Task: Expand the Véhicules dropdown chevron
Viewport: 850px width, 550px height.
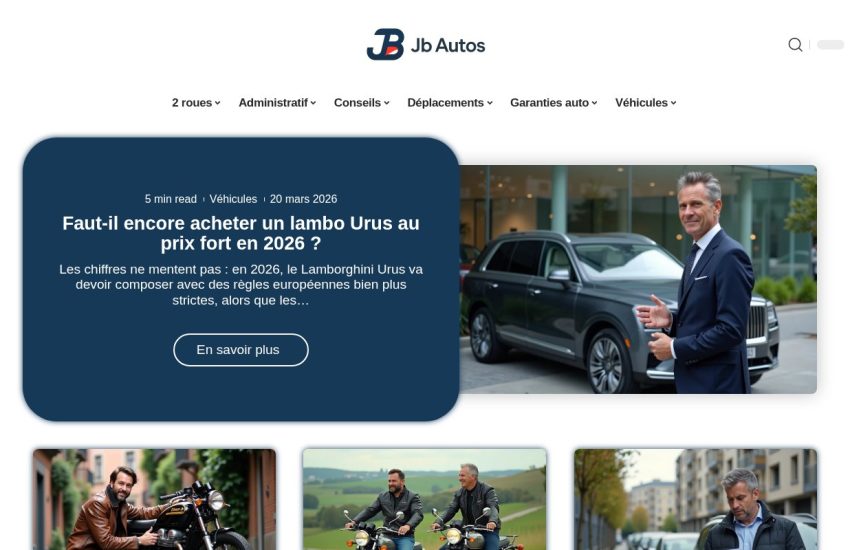Action: [x=673, y=102]
